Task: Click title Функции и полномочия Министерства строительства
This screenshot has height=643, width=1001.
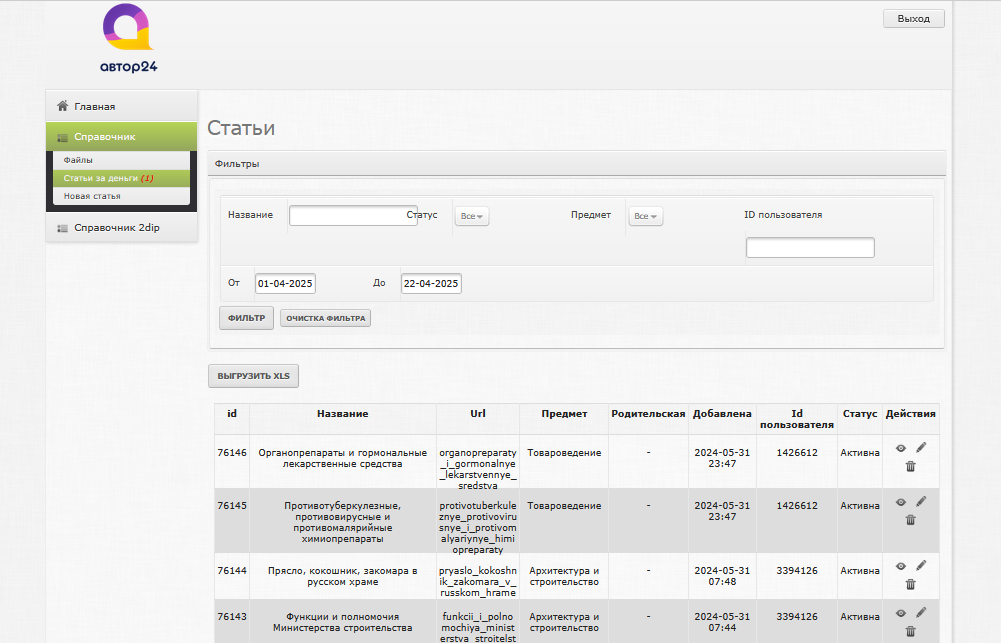Action: (343, 623)
